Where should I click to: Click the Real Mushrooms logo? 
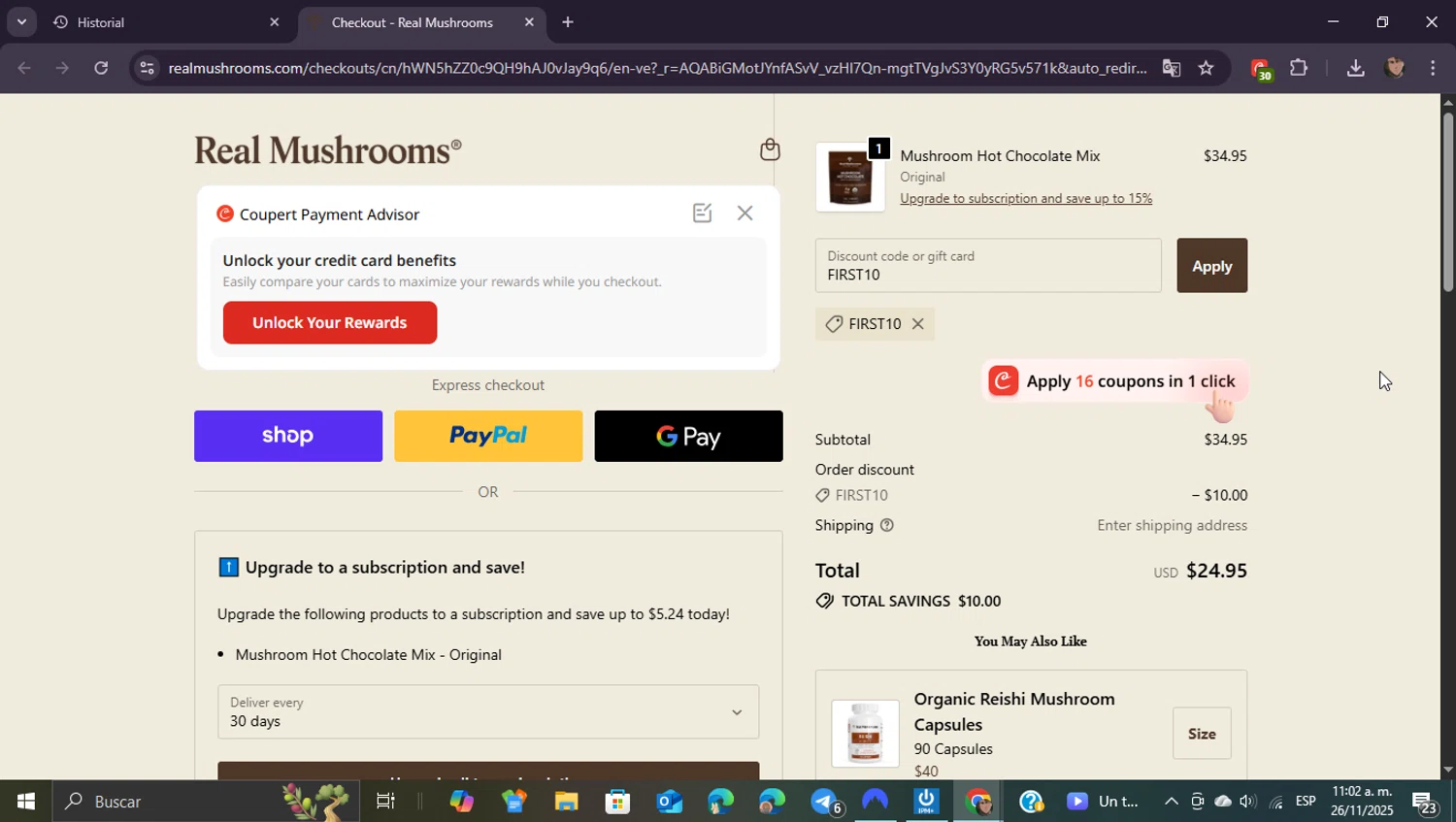click(x=328, y=150)
